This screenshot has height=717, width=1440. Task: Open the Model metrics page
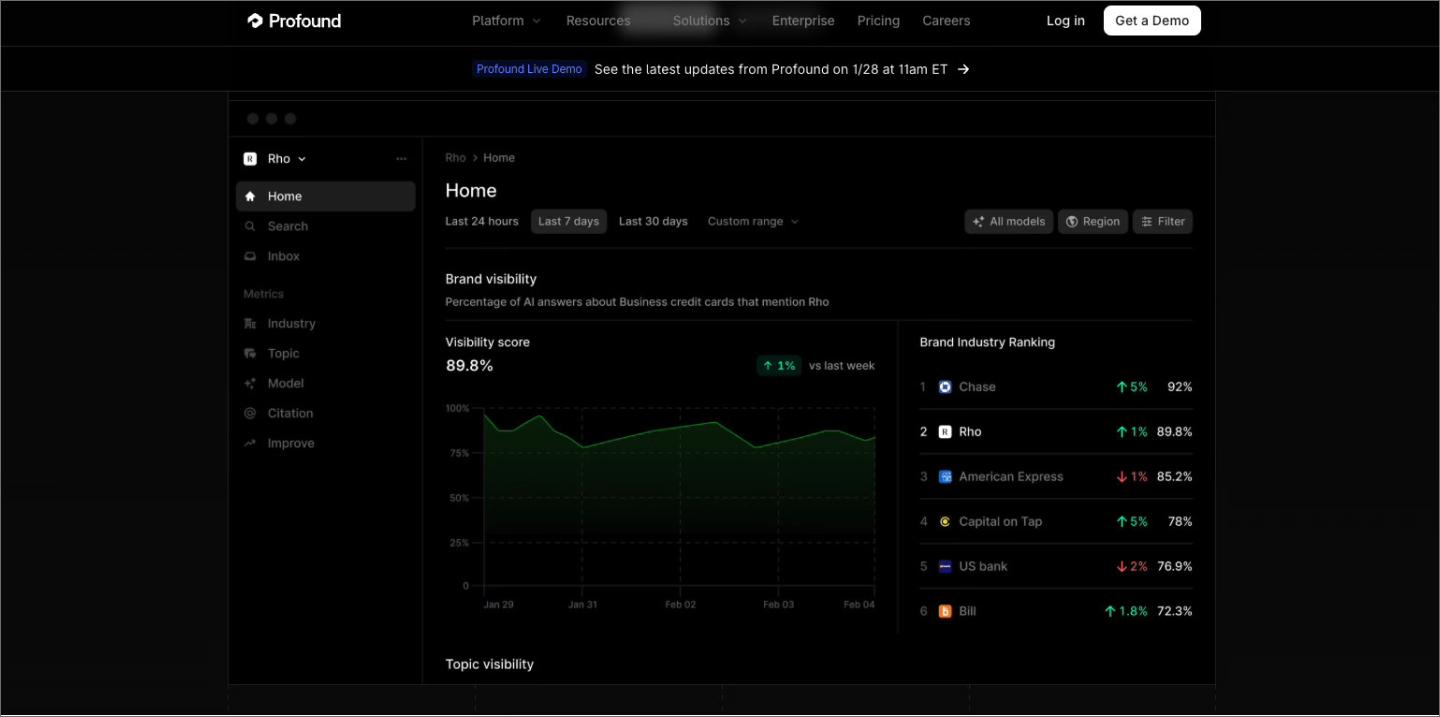[x=325, y=383]
